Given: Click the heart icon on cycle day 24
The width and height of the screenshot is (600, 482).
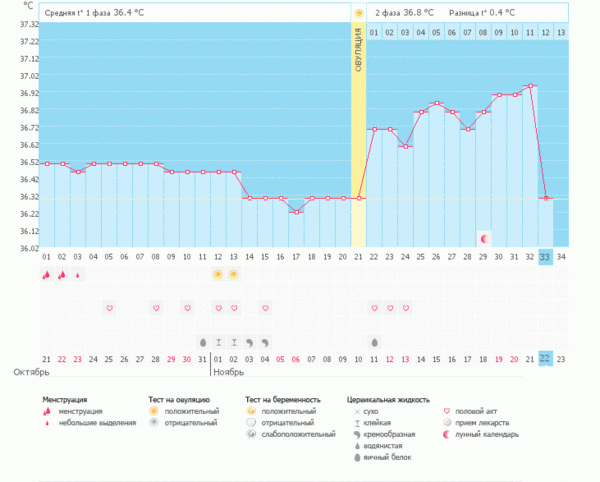Looking at the screenshot, I should pos(406,308).
